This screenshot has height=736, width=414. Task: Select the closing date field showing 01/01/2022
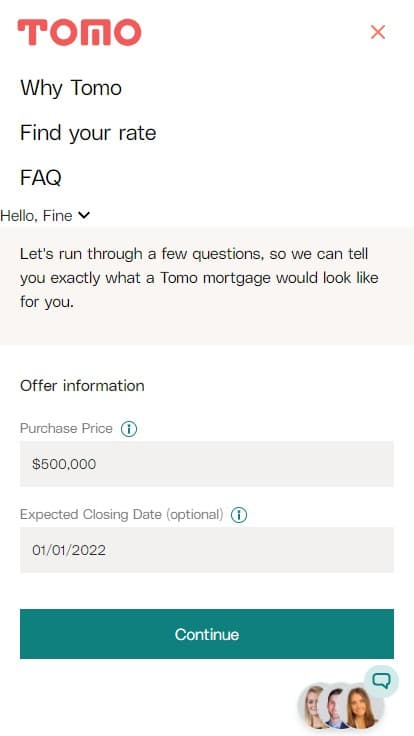(x=207, y=550)
